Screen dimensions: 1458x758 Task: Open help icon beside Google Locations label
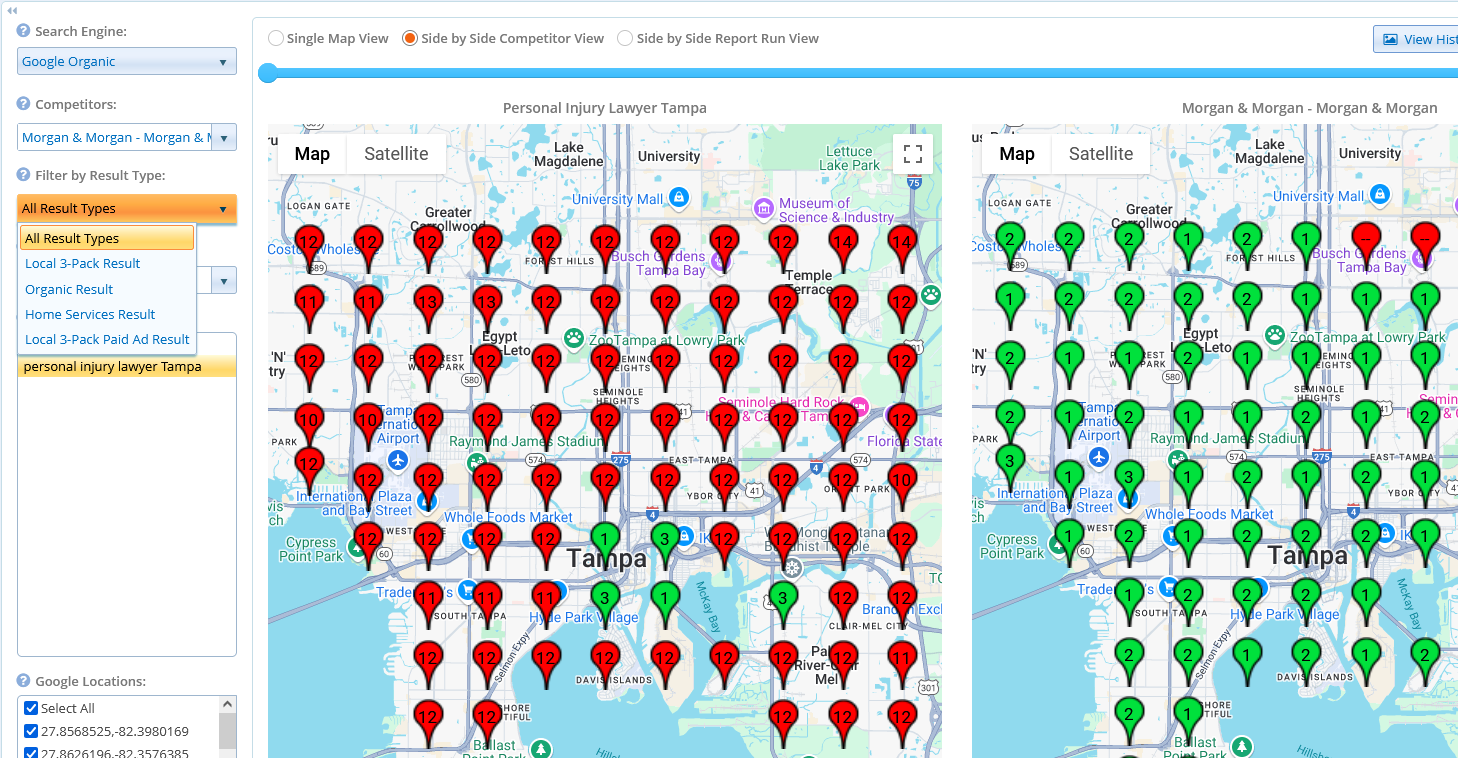23,681
